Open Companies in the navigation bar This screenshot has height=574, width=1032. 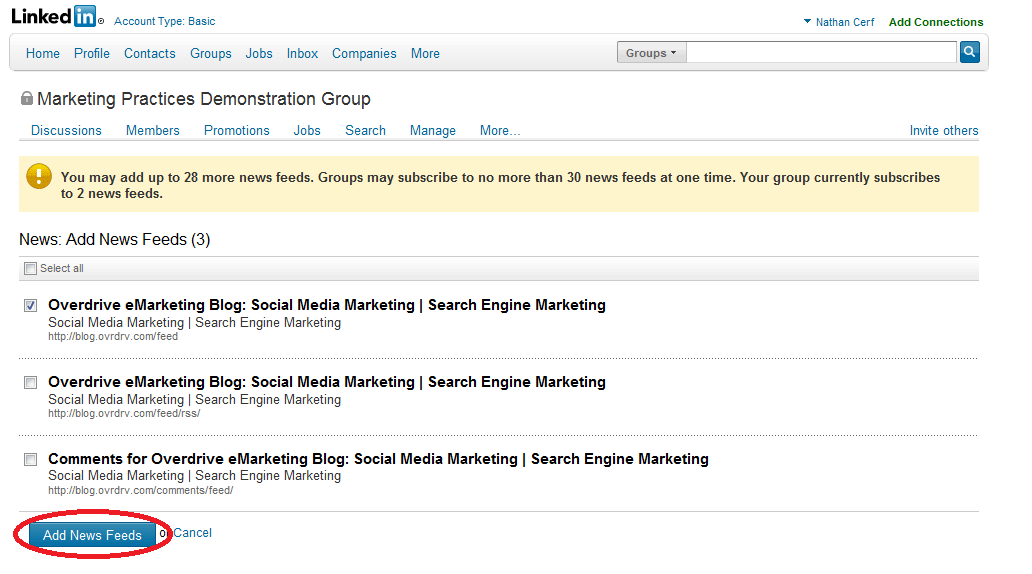364,53
